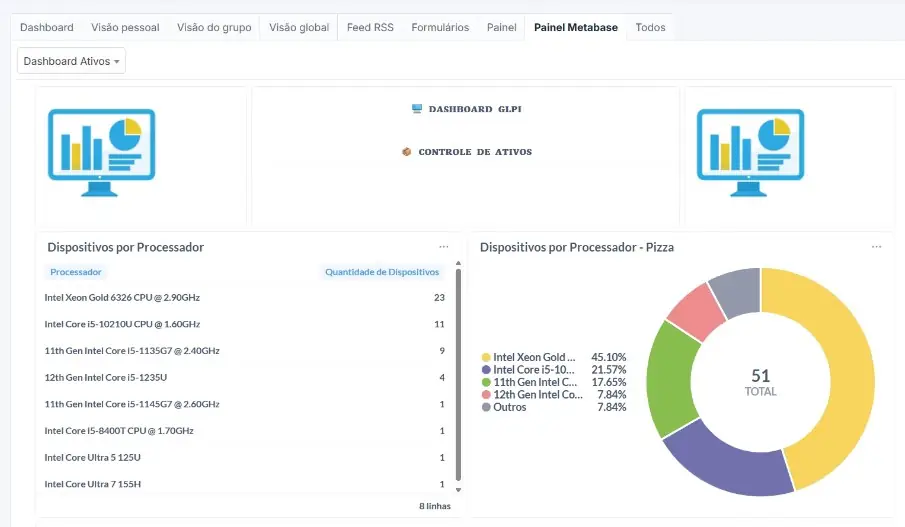
Task: Click the table scrollbar down arrow
Action: point(459,490)
